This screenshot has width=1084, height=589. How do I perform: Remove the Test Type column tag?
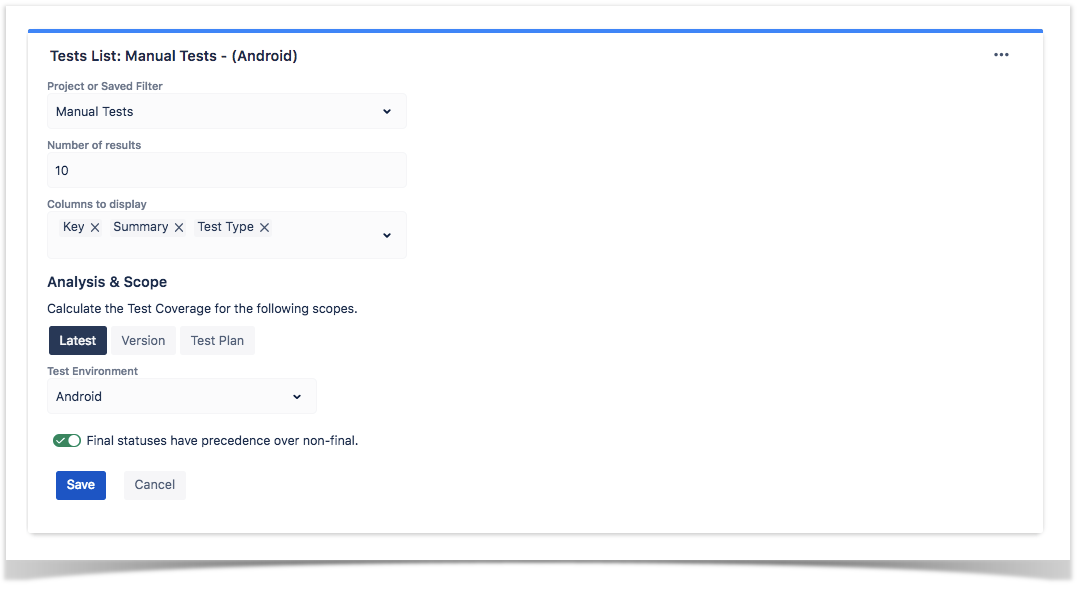click(x=264, y=227)
